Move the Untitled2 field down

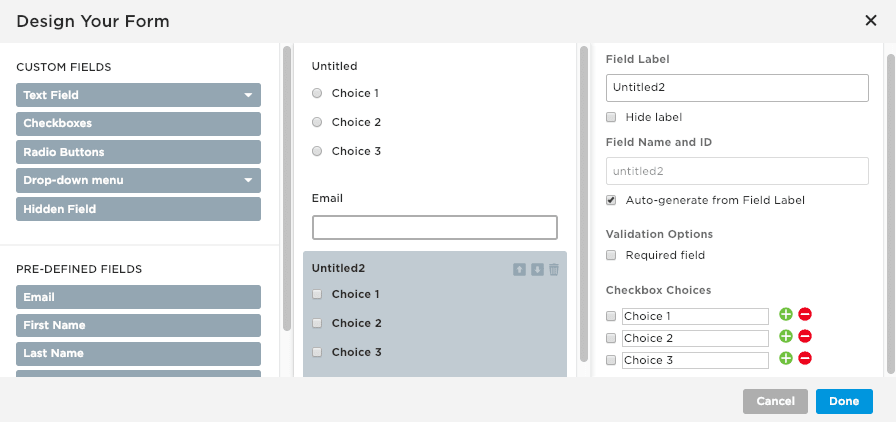pyautogui.click(x=537, y=269)
